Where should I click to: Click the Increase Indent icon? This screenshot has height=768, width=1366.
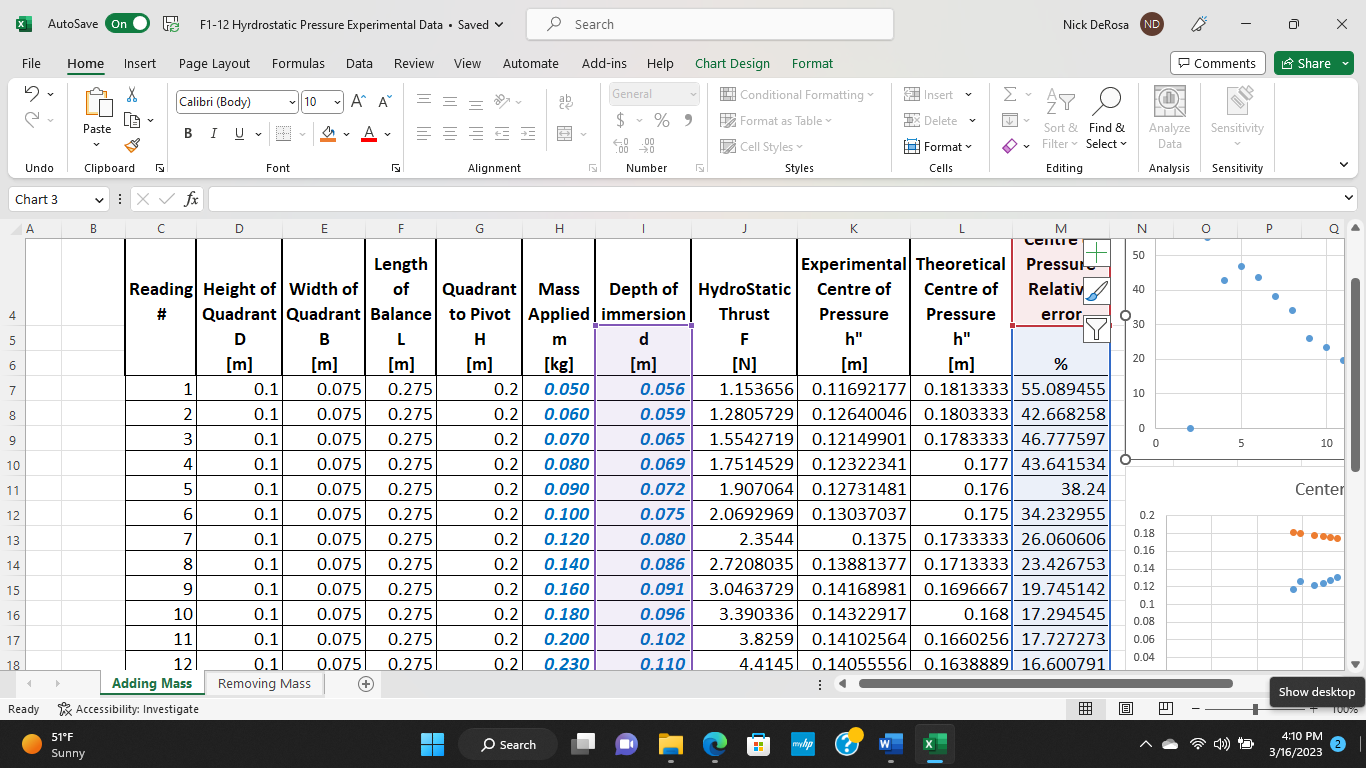pyautogui.click(x=527, y=134)
